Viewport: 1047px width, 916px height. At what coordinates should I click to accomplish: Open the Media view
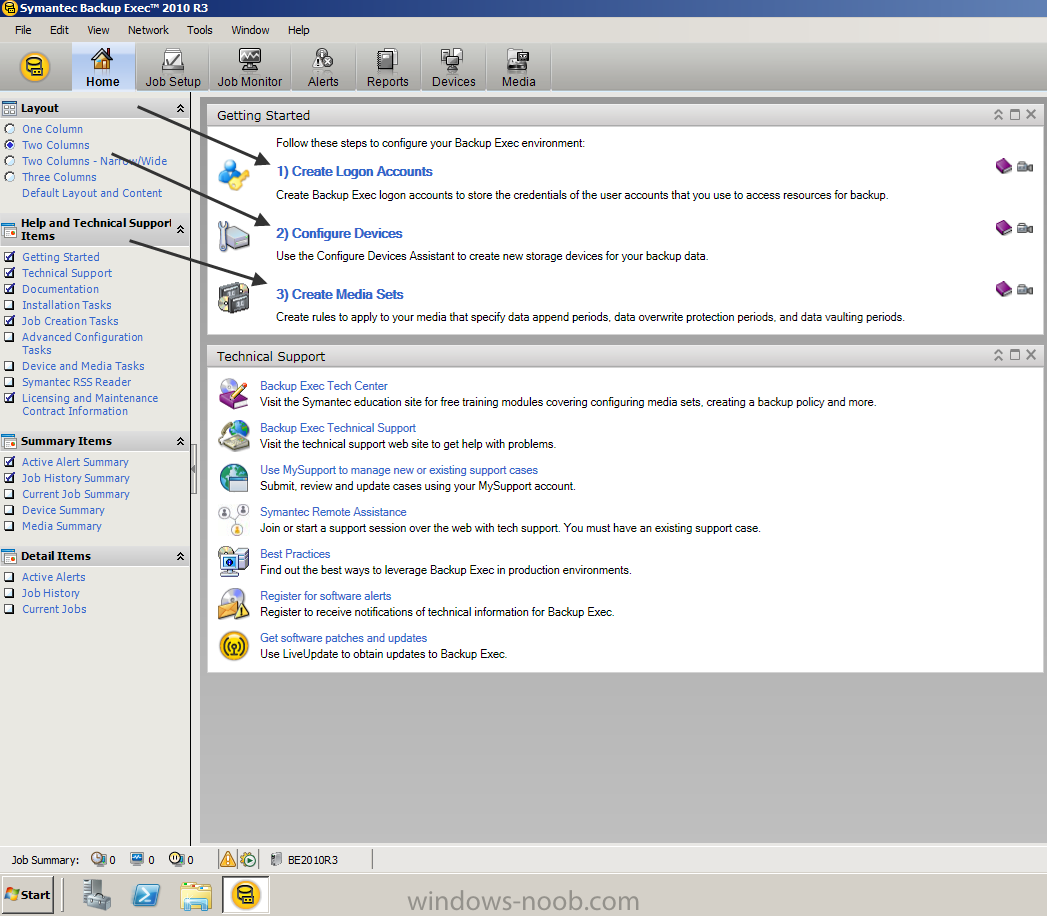(518, 67)
